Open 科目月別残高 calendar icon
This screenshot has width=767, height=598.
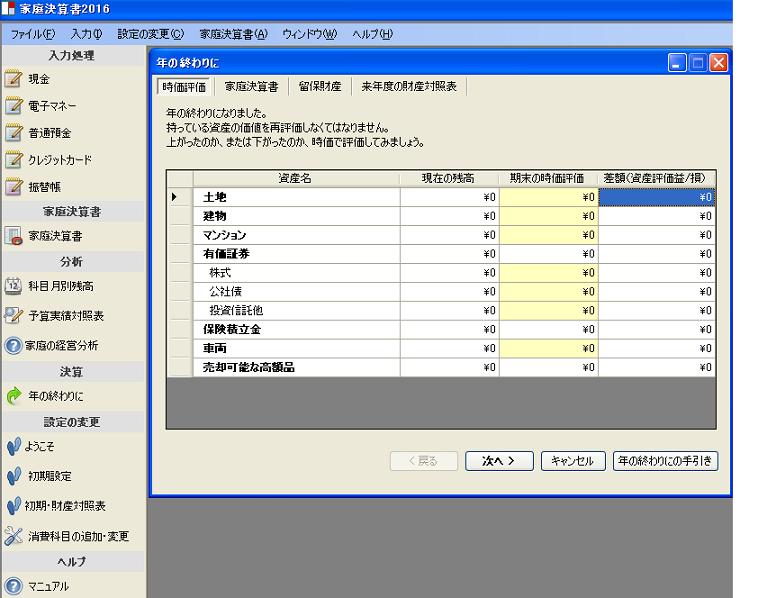(x=13, y=287)
